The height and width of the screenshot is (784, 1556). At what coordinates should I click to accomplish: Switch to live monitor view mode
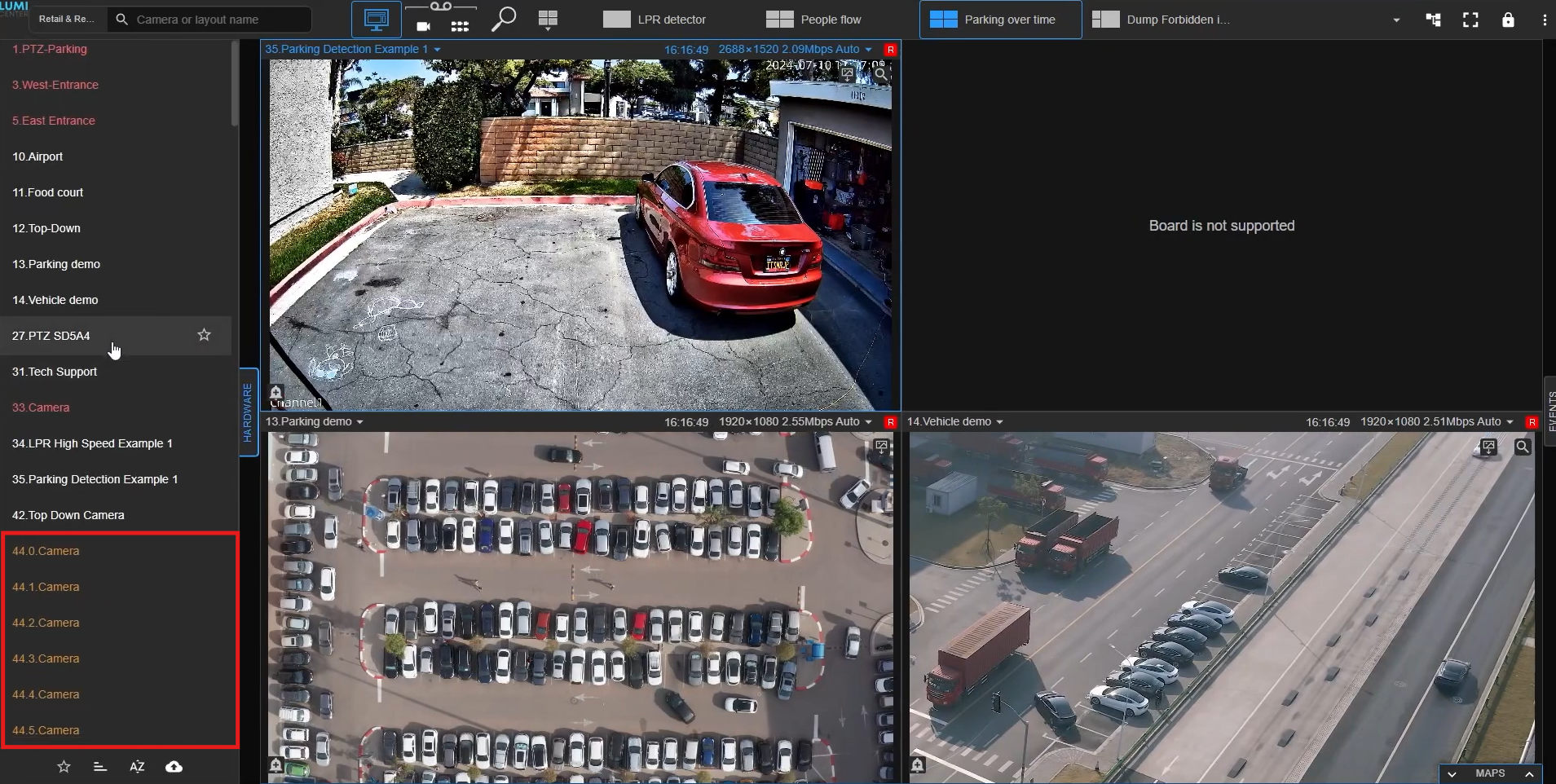click(x=376, y=20)
